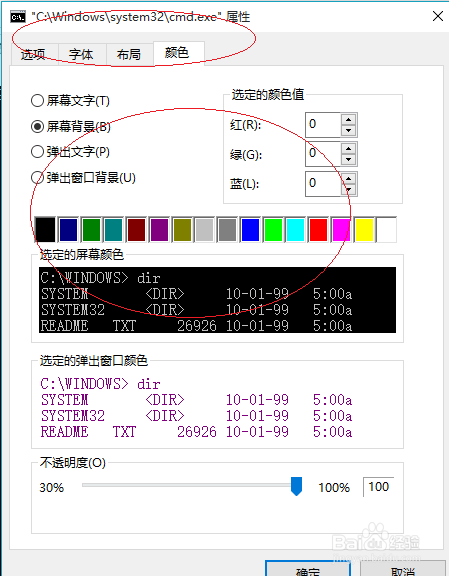449x576 pixels.
Task: Increase the 绿(G) value with up arrow
Action: (x=348, y=148)
